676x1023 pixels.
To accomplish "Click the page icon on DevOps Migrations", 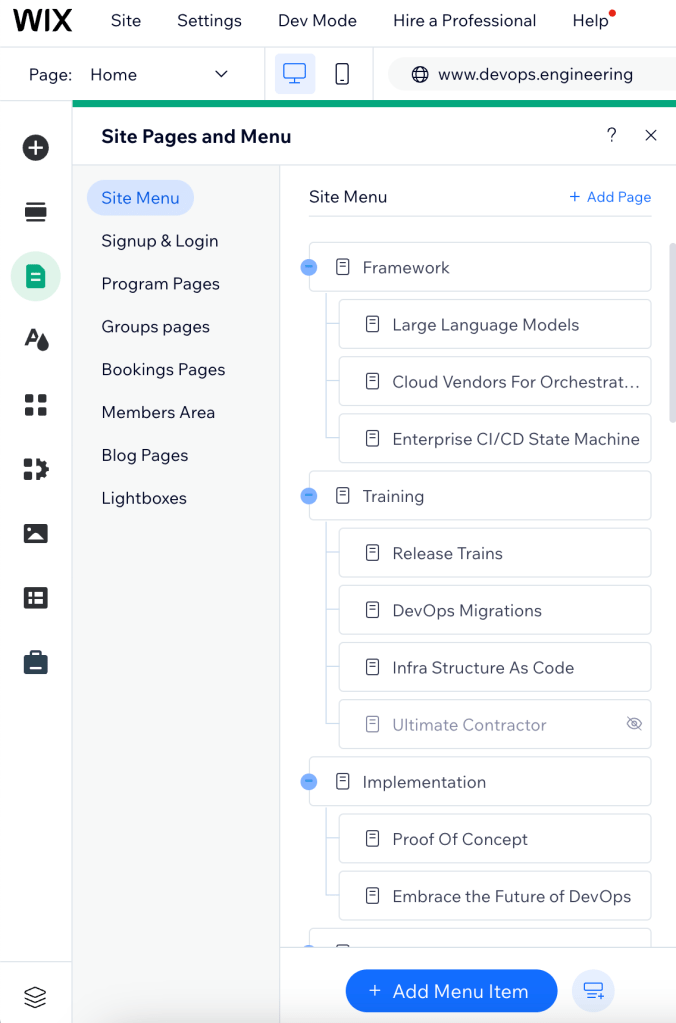I will (373, 610).
